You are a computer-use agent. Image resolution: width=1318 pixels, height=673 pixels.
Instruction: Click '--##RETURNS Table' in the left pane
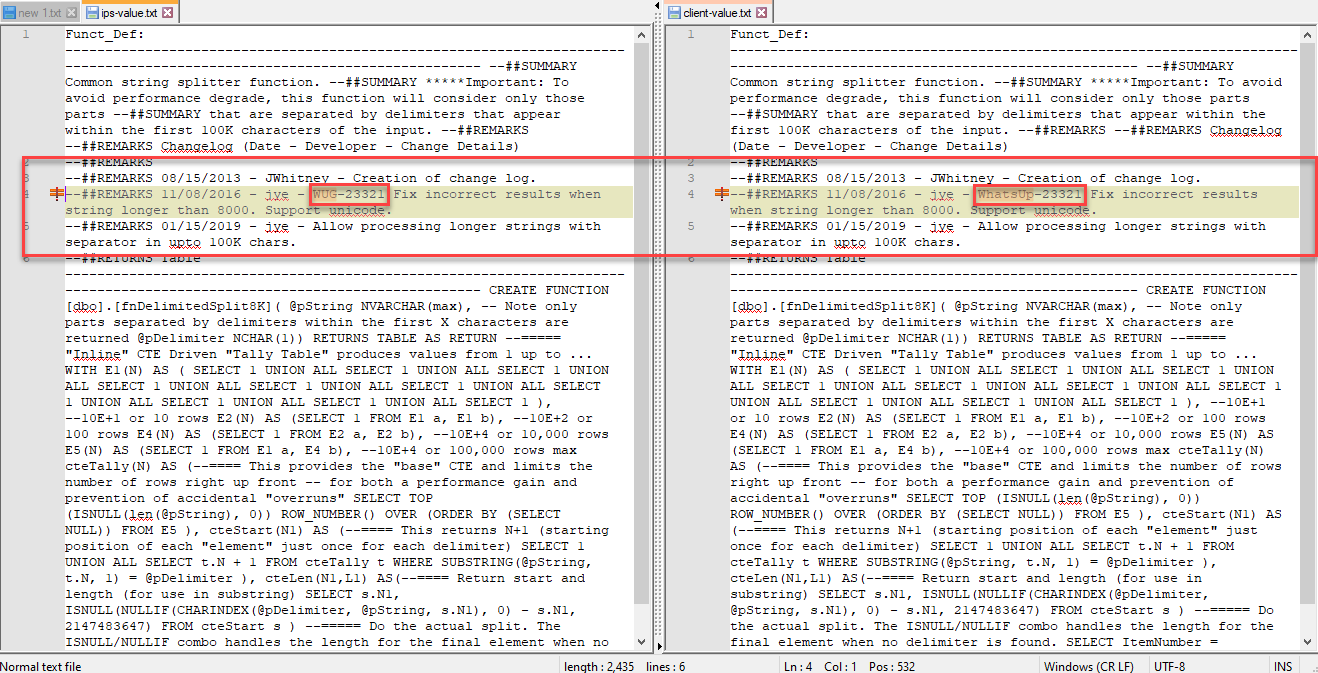[x=133, y=258]
